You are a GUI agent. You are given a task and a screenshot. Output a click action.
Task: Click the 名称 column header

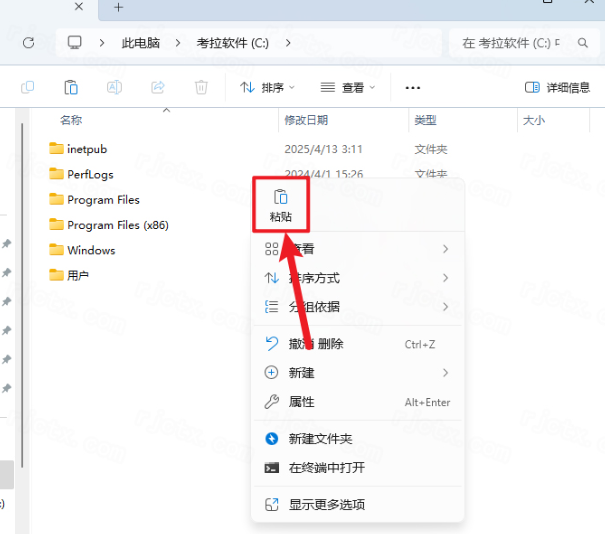pos(71,120)
